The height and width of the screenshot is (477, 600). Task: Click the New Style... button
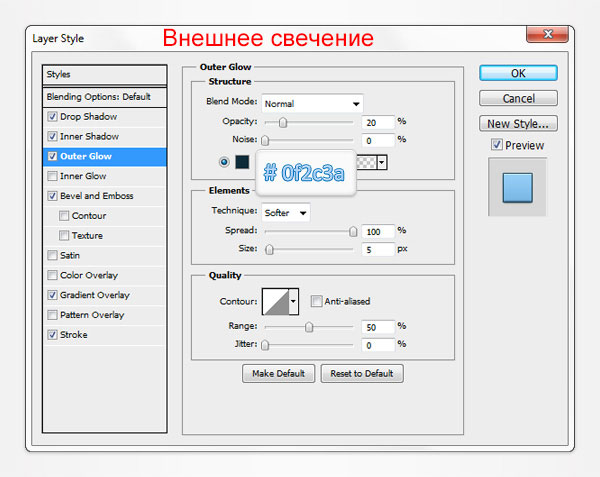click(x=518, y=124)
